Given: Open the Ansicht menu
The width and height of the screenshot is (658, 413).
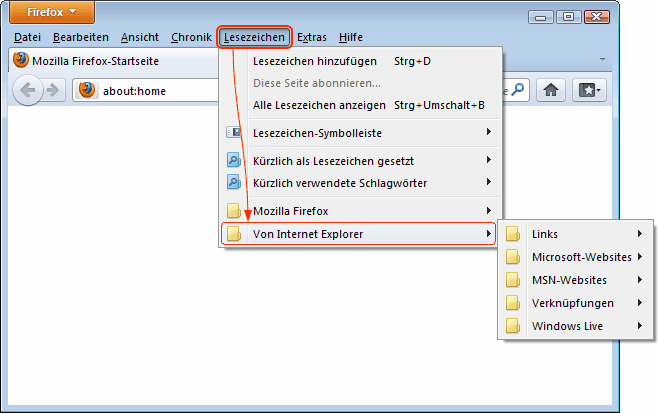Looking at the screenshot, I should pyautogui.click(x=140, y=37).
